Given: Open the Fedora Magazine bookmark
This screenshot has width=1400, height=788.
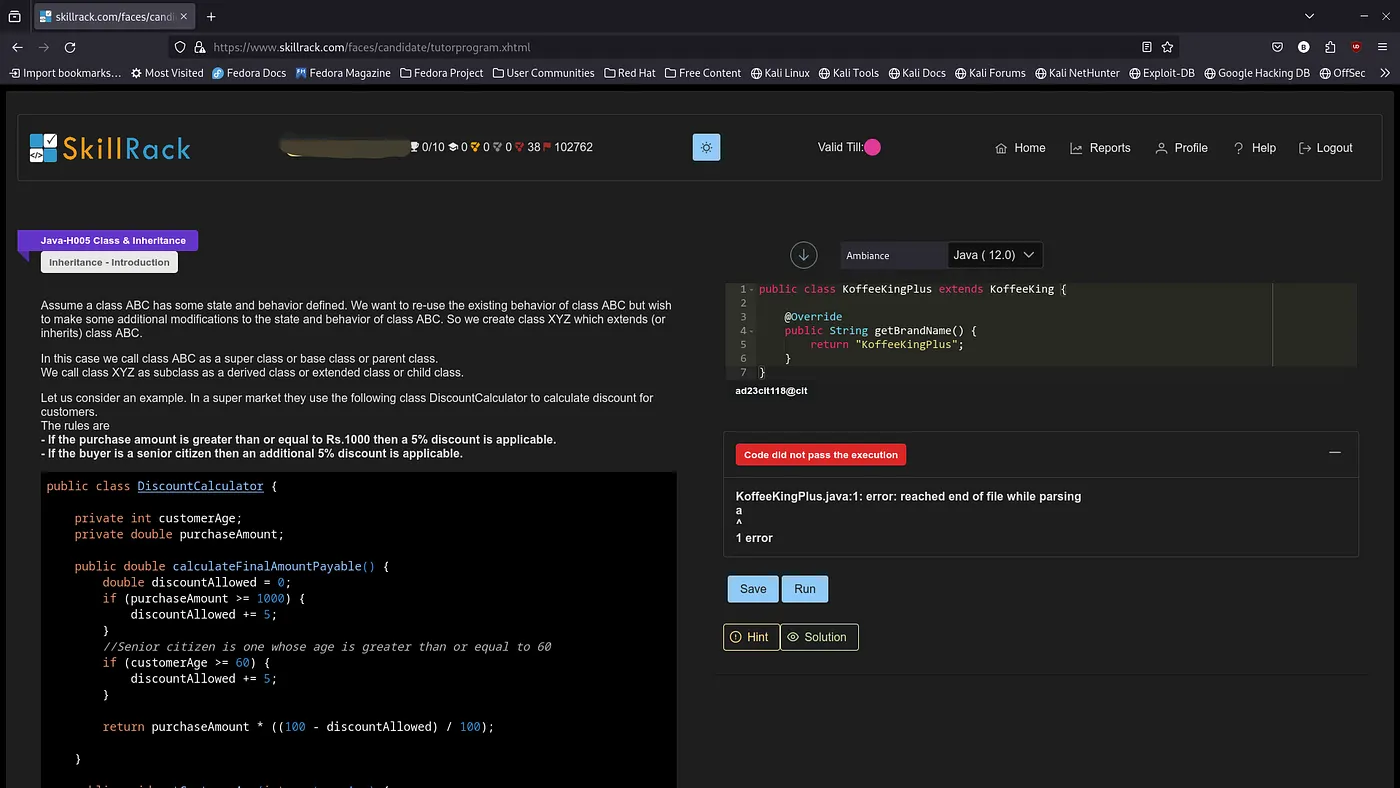Looking at the screenshot, I should point(343,73).
